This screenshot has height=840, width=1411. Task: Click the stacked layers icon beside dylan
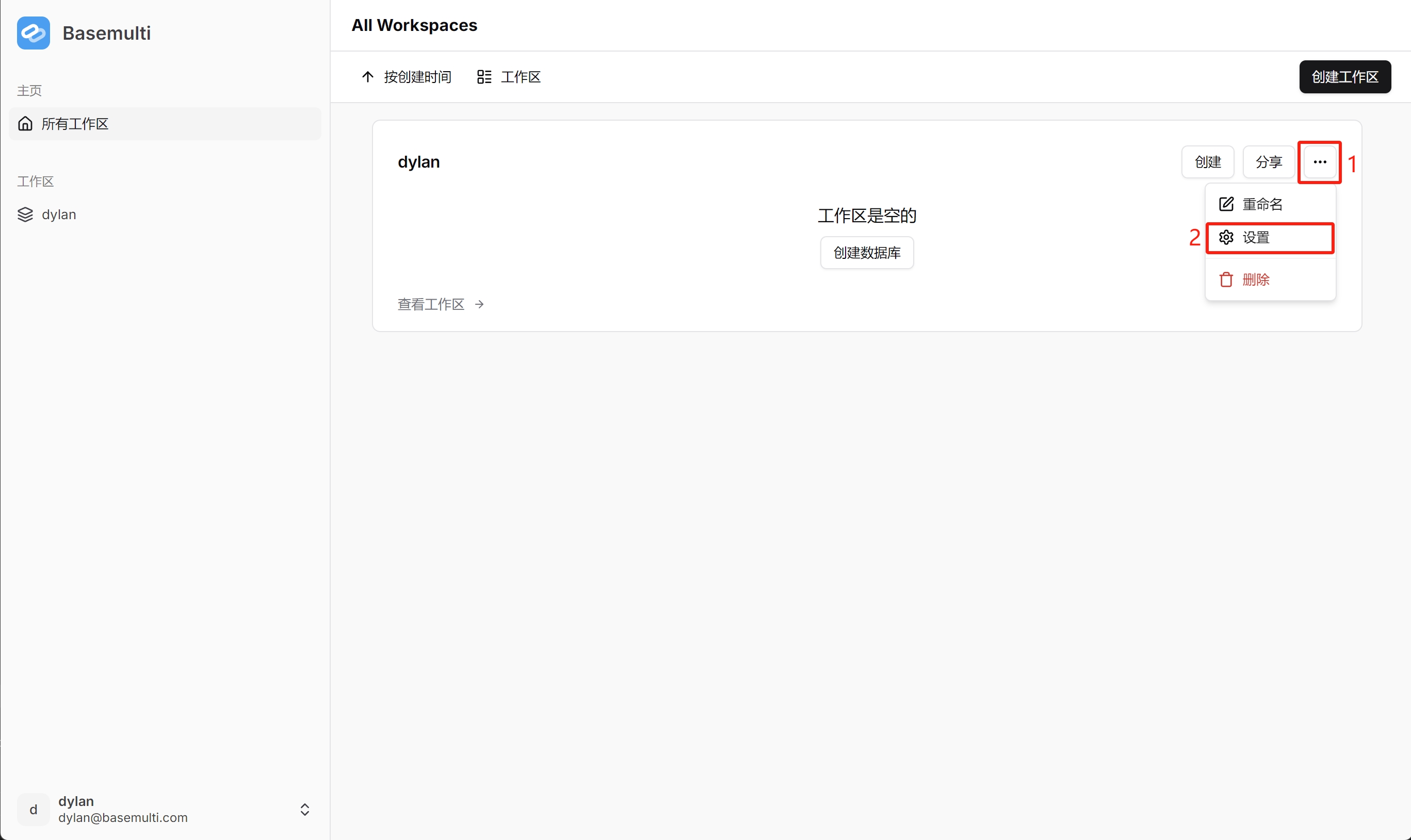tap(25, 215)
